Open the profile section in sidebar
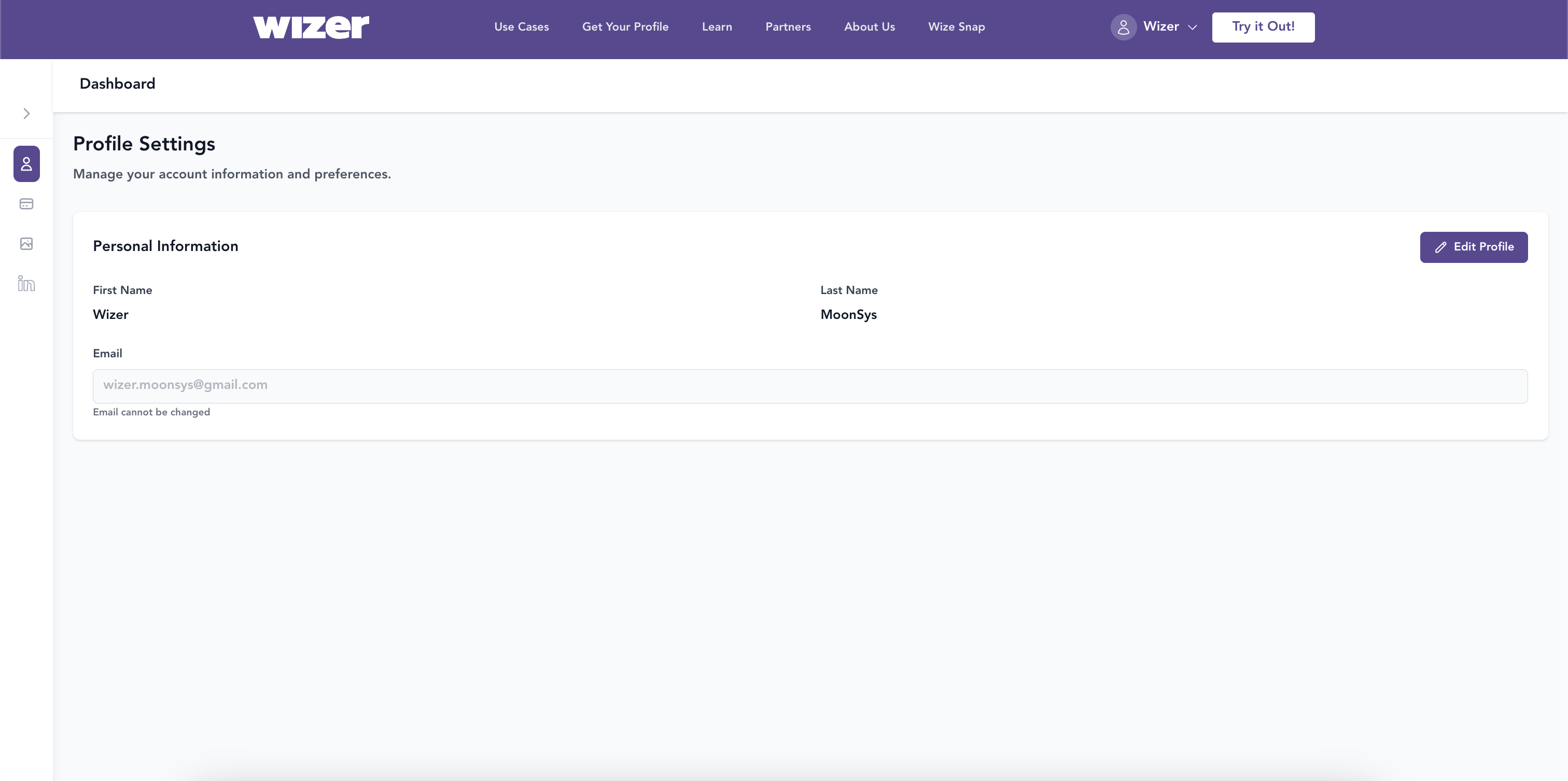1568x781 pixels. pyautogui.click(x=26, y=164)
